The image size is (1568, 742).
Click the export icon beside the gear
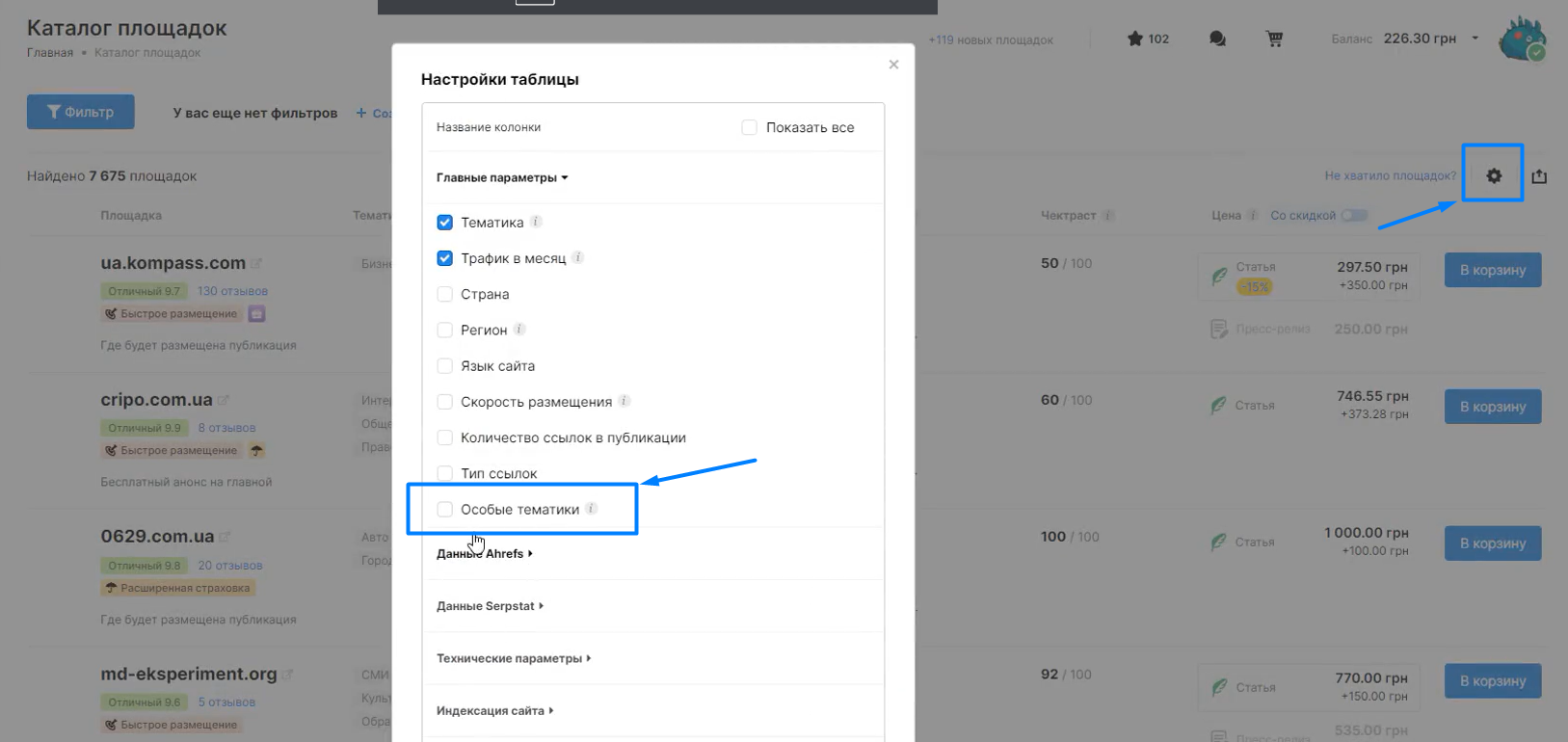click(1539, 176)
